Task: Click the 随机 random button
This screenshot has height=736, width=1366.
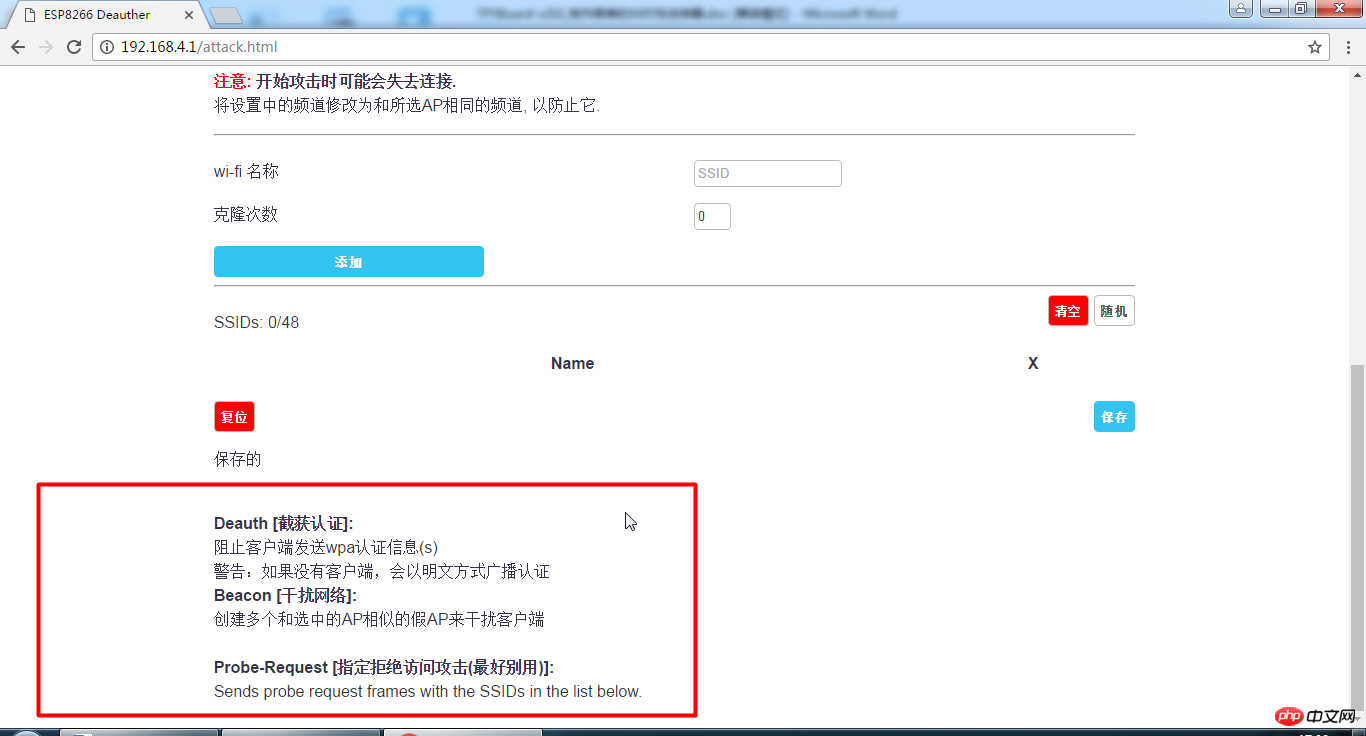Action: 1114,311
